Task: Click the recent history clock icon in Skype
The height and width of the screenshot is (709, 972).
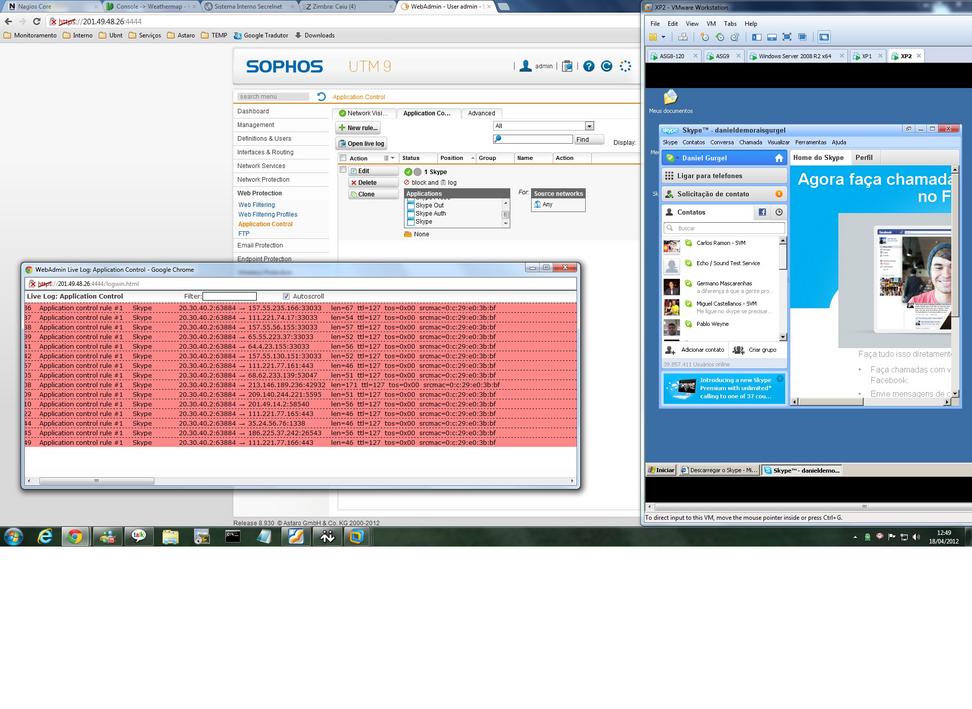Action: (x=779, y=212)
